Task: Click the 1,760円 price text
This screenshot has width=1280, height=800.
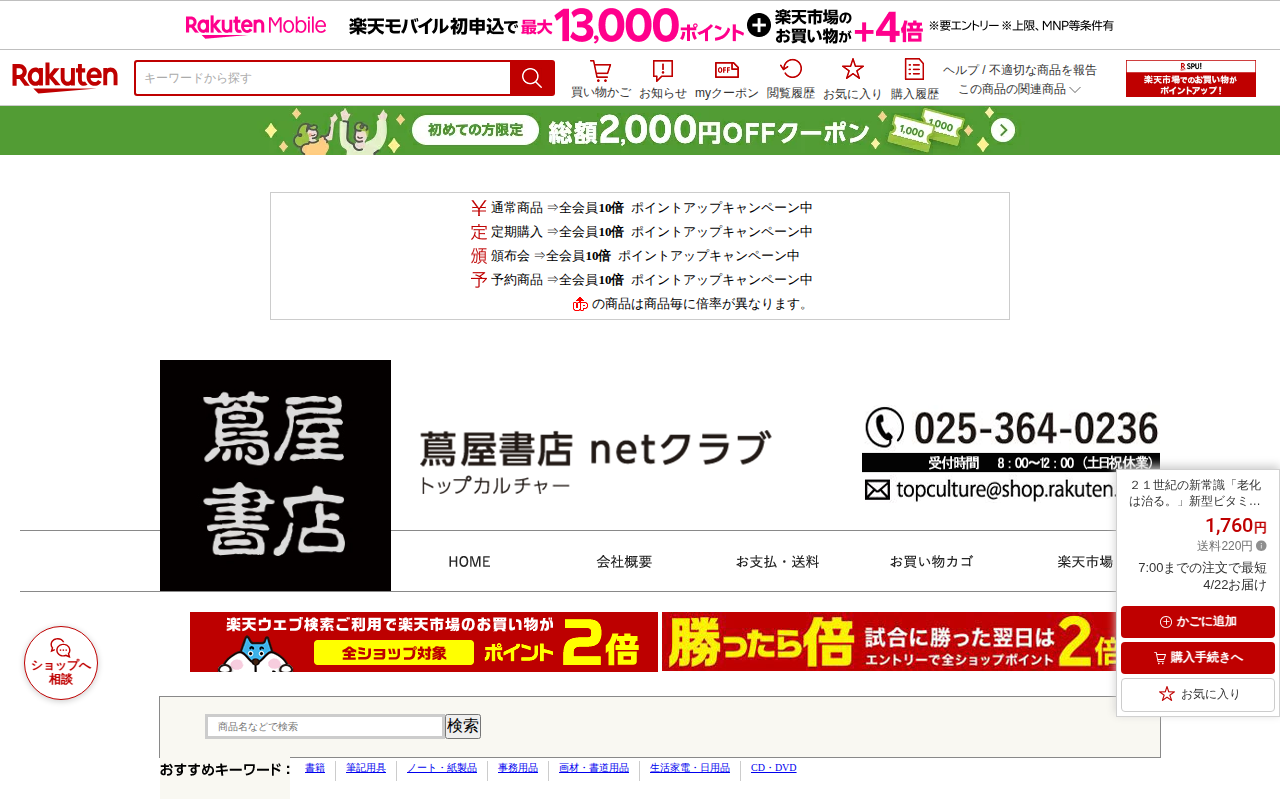Action: [x=1236, y=525]
